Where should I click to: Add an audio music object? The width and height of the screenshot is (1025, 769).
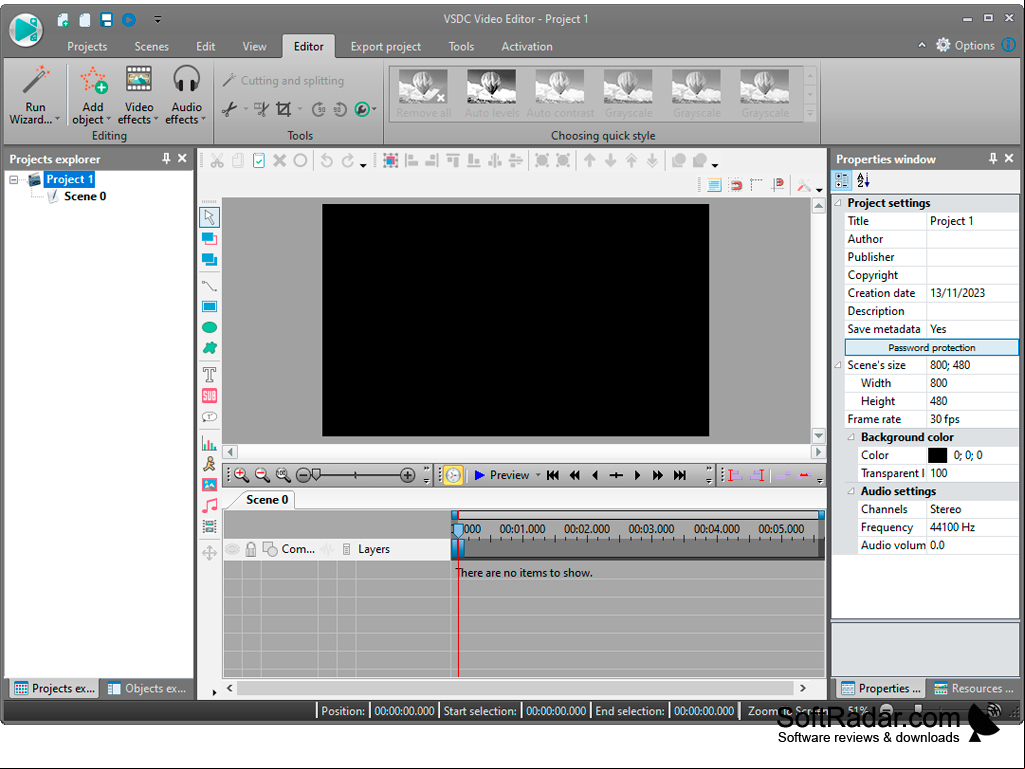pos(209,505)
